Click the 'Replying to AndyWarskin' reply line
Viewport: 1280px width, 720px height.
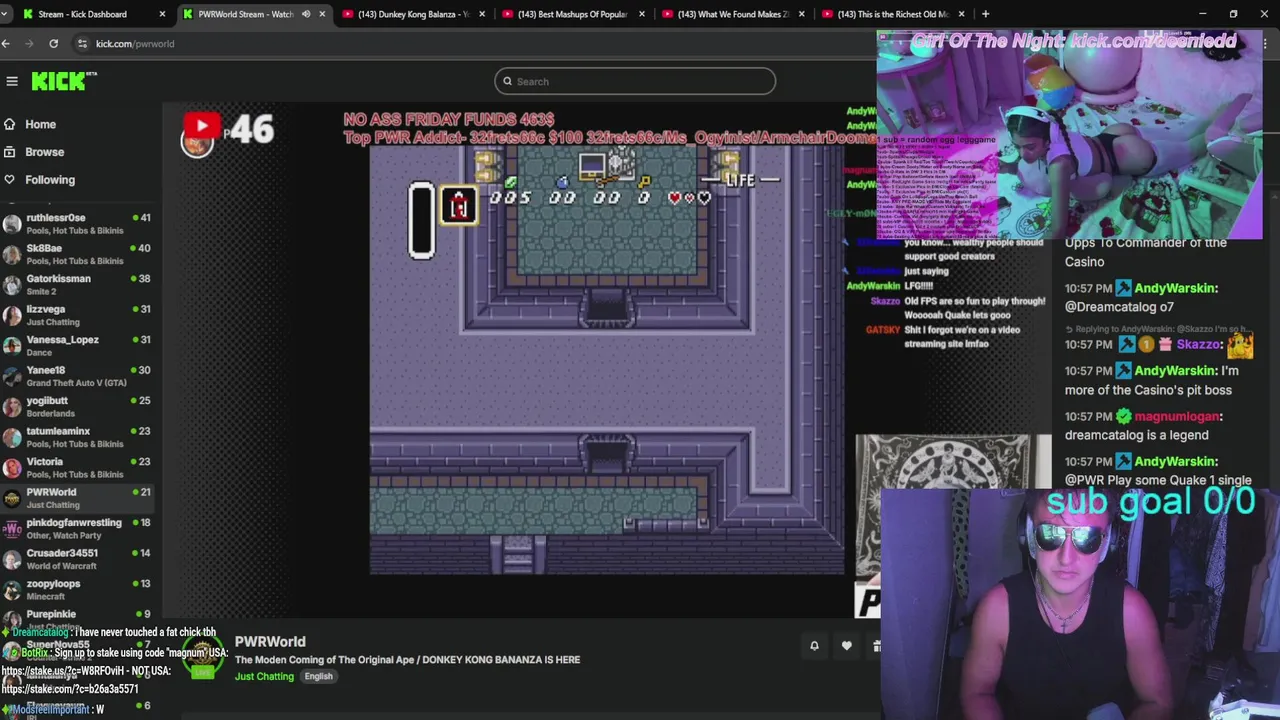(1156, 329)
